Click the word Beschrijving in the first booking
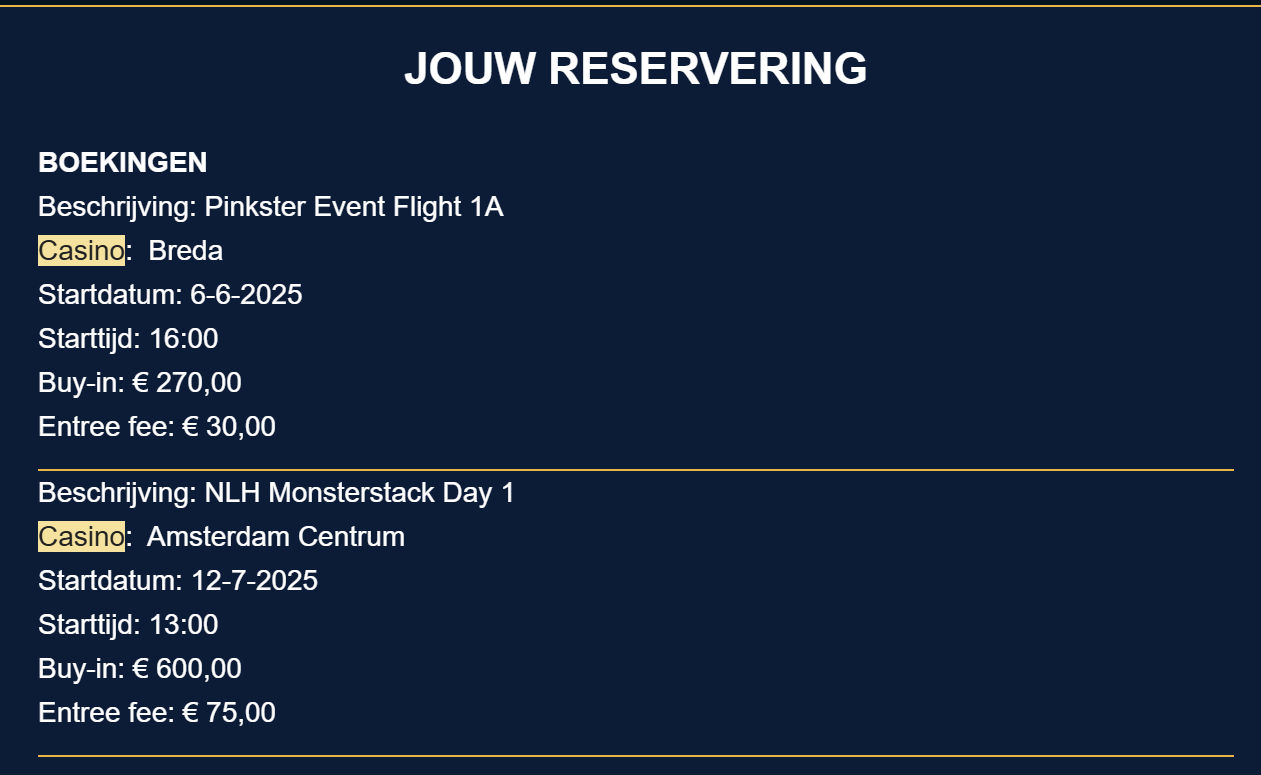 [116, 207]
